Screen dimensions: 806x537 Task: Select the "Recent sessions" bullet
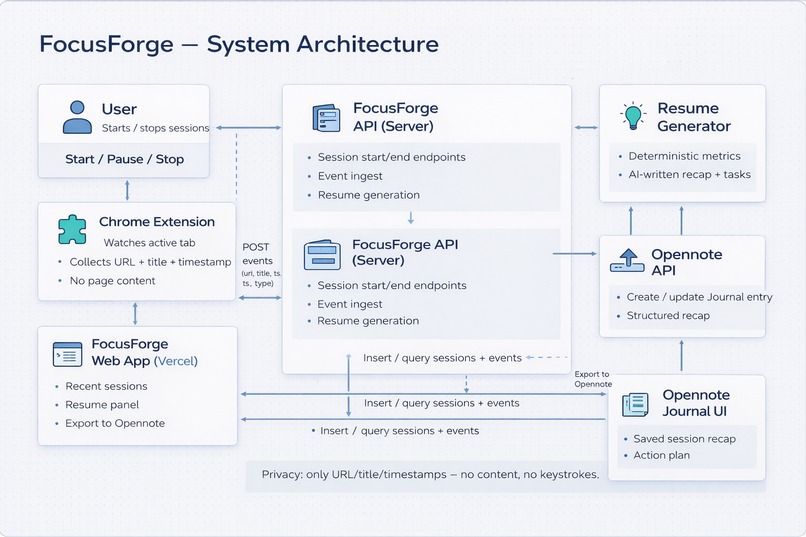pos(106,386)
